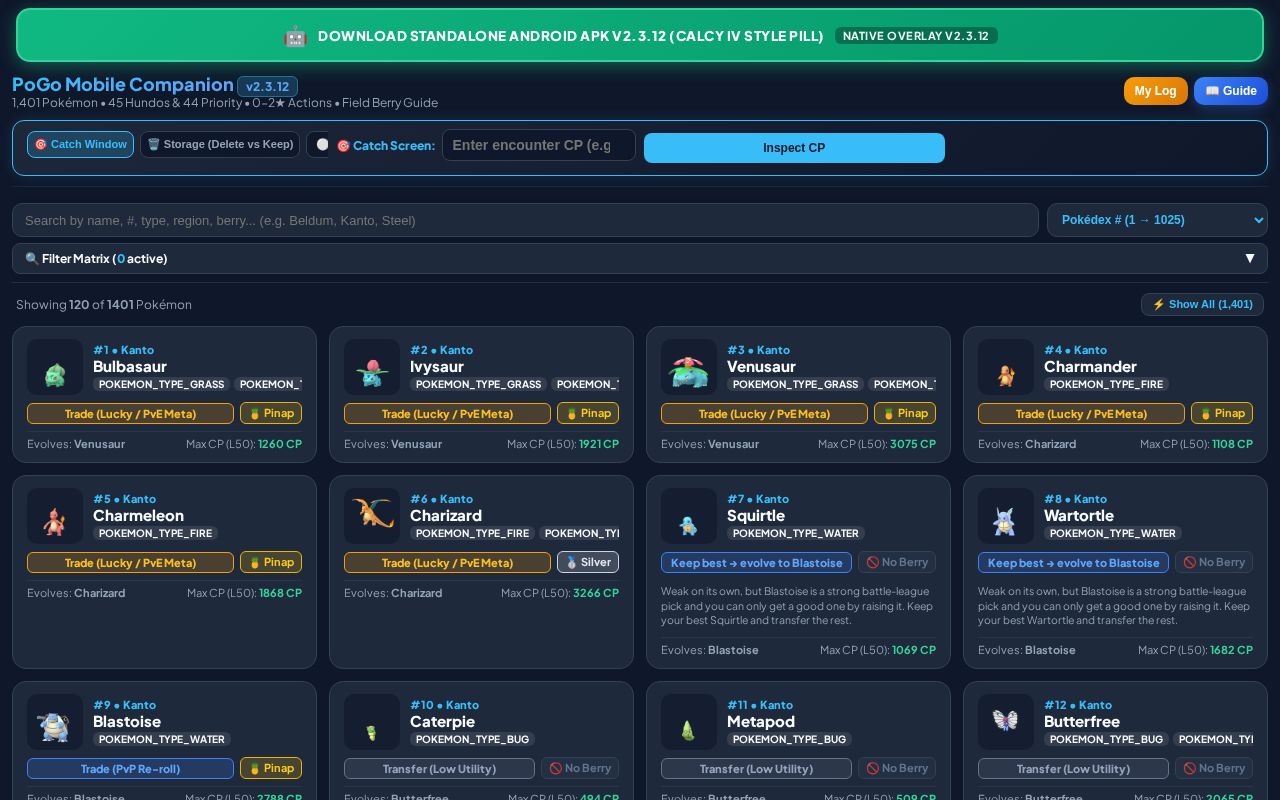Open the My Log page
Image resolution: width=1280 pixels, height=800 pixels.
tap(1156, 91)
